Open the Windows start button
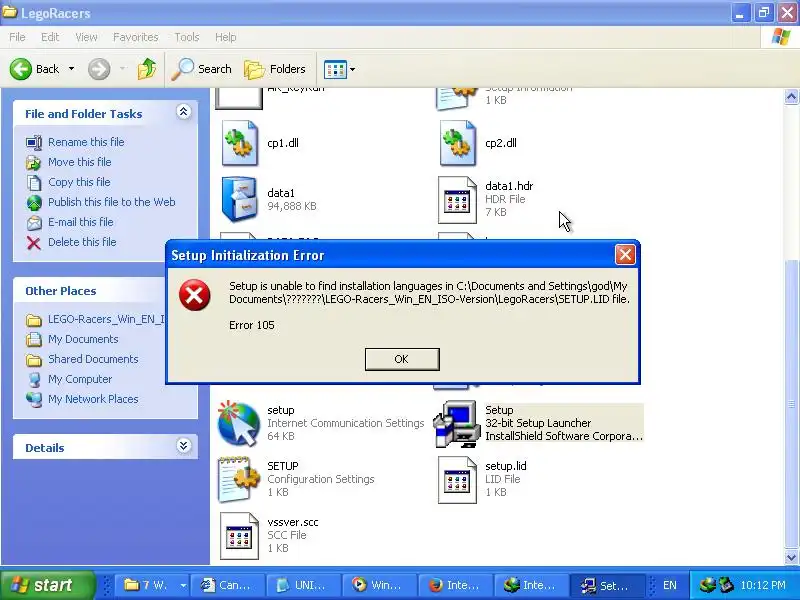The image size is (800, 600). click(x=47, y=585)
